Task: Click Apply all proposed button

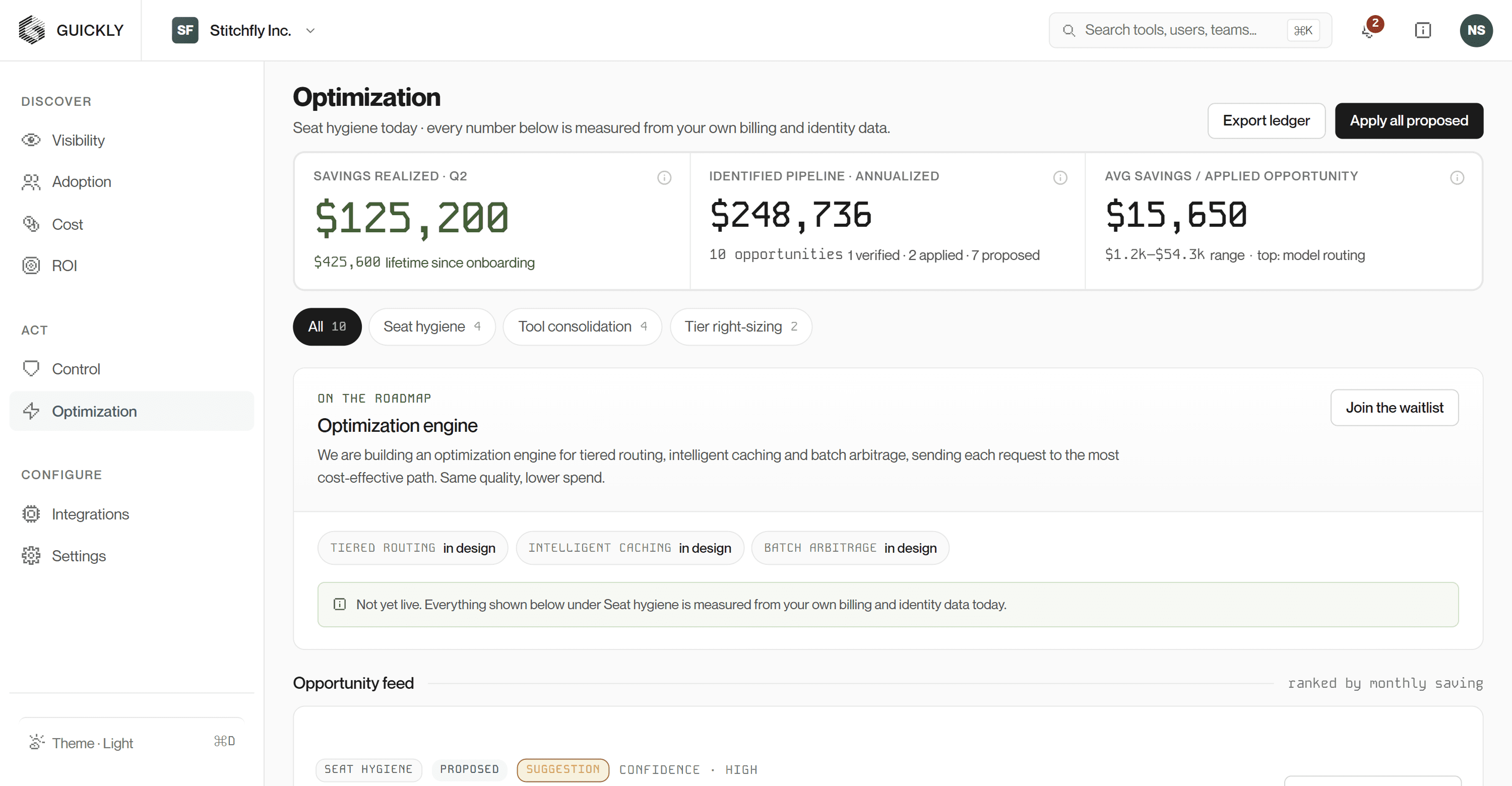Action: coord(1409,121)
